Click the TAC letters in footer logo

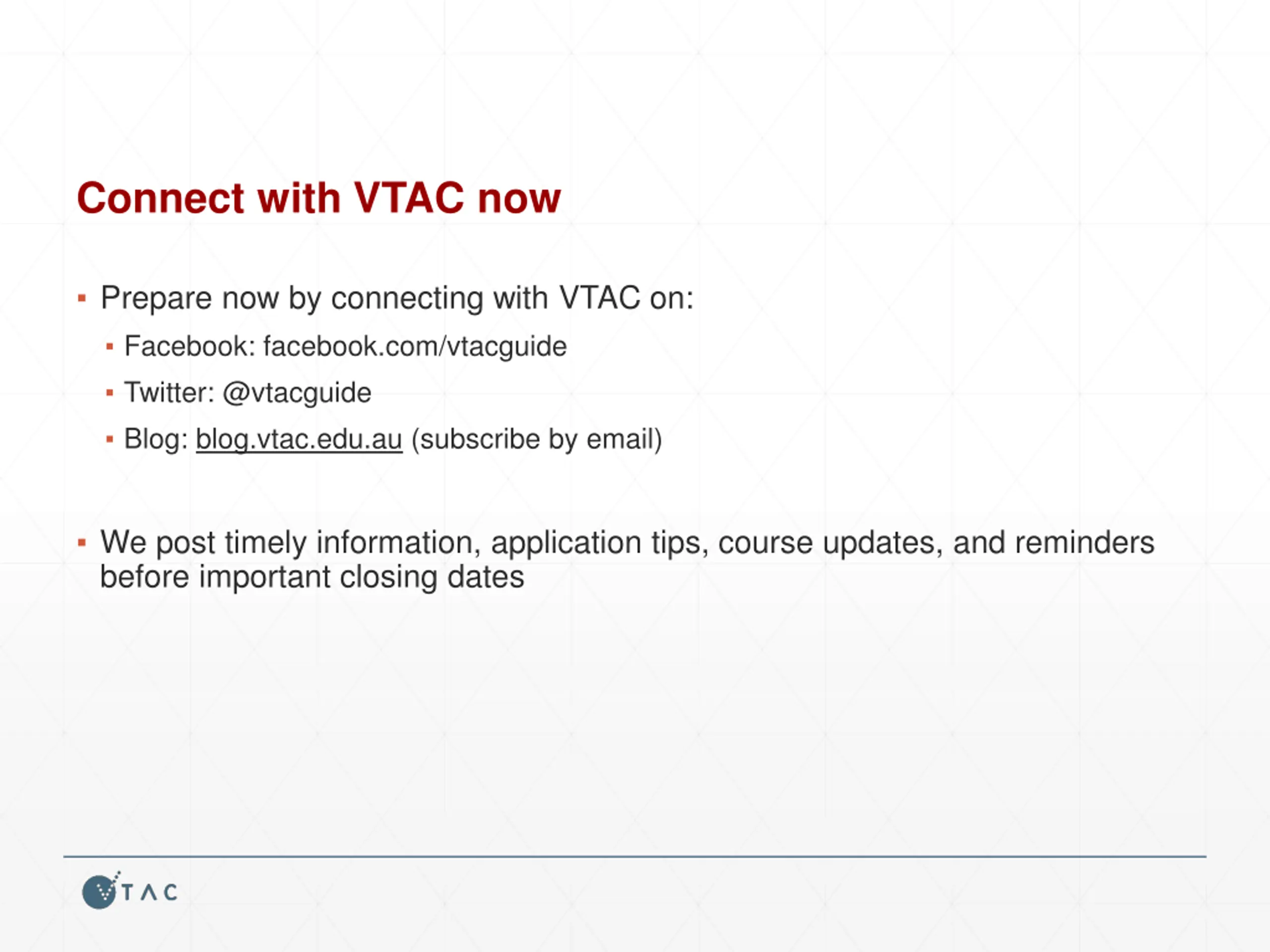tap(150, 892)
